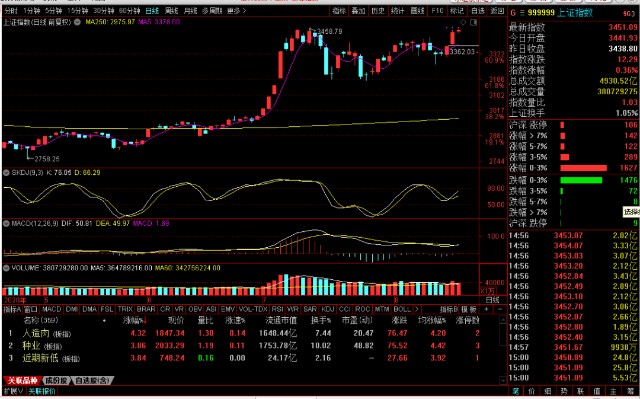
Task: Select the 60分钟 period tab
Action: (x=129, y=11)
